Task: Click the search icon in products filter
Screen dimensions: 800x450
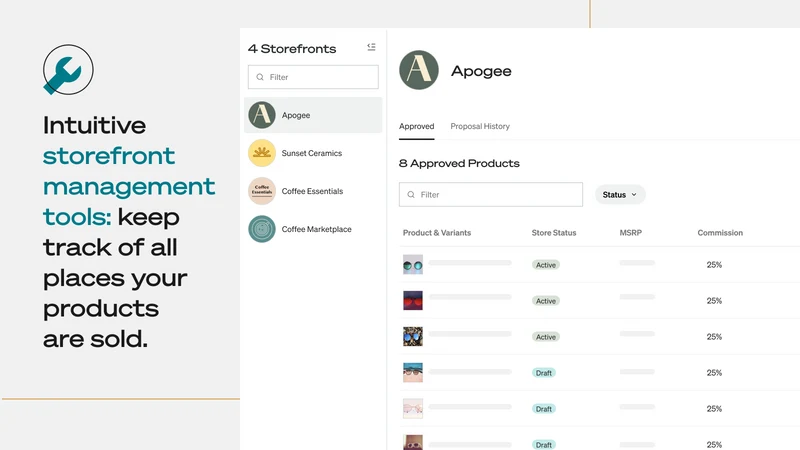Action: point(411,195)
